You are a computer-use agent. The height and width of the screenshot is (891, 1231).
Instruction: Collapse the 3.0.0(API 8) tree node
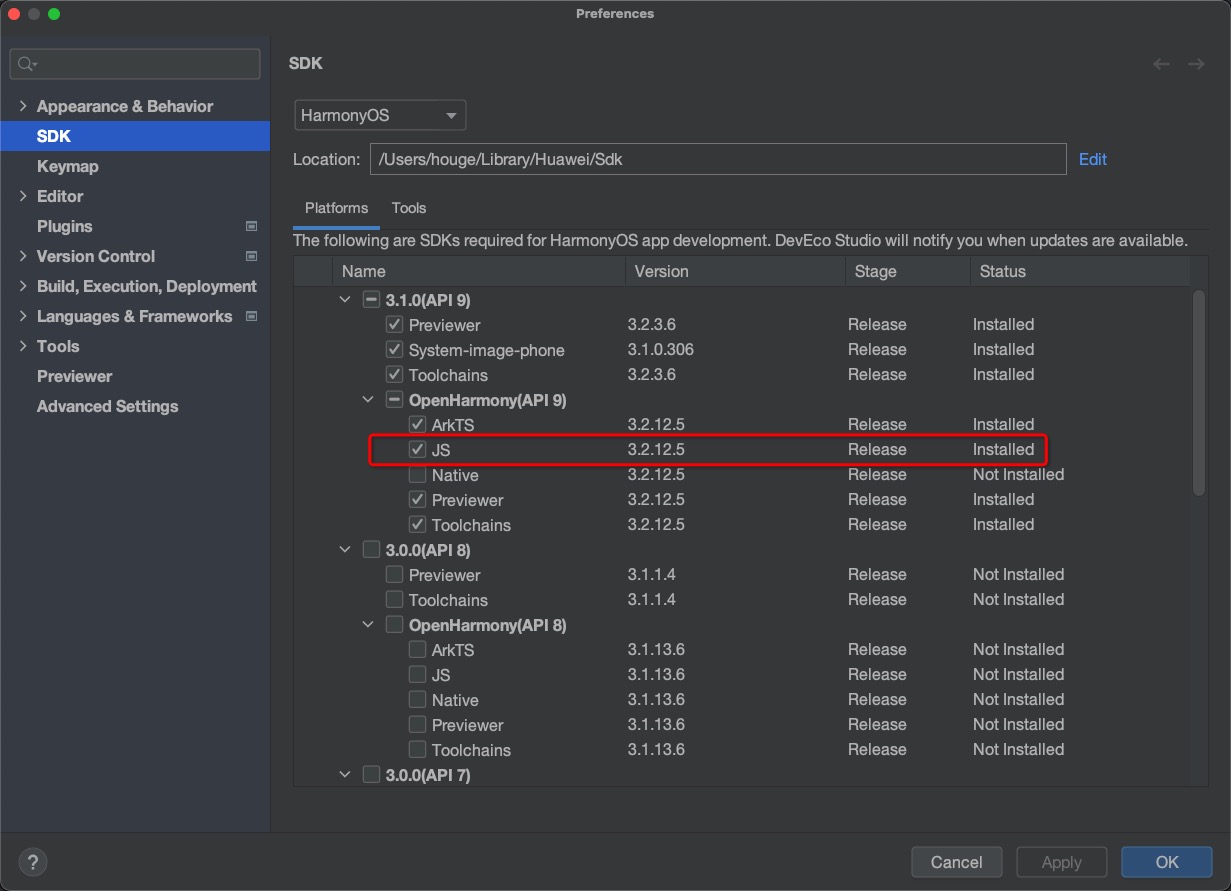tap(345, 550)
